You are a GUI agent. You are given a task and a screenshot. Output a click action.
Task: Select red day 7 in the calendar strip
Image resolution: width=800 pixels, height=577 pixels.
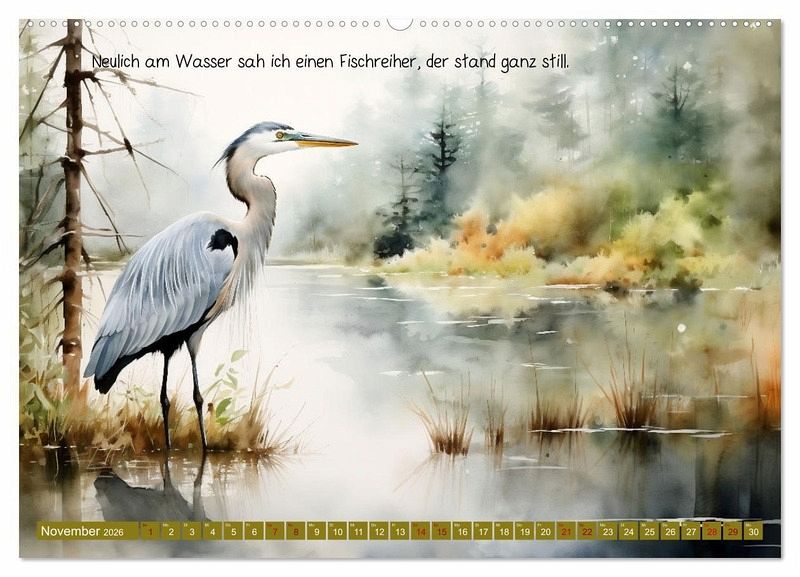tap(275, 531)
